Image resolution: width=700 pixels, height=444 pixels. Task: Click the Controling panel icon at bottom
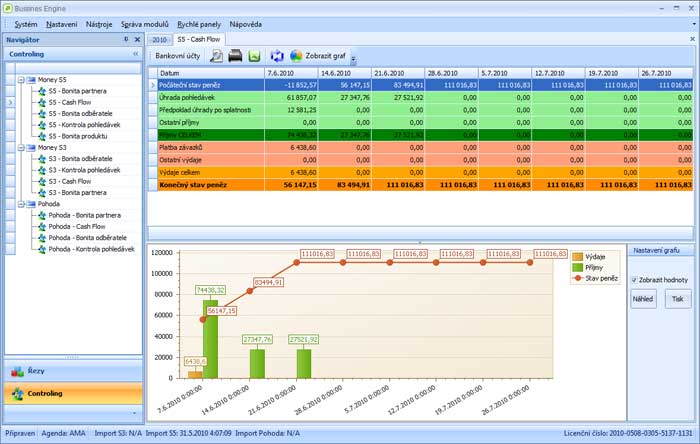click(x=17, y=394)
